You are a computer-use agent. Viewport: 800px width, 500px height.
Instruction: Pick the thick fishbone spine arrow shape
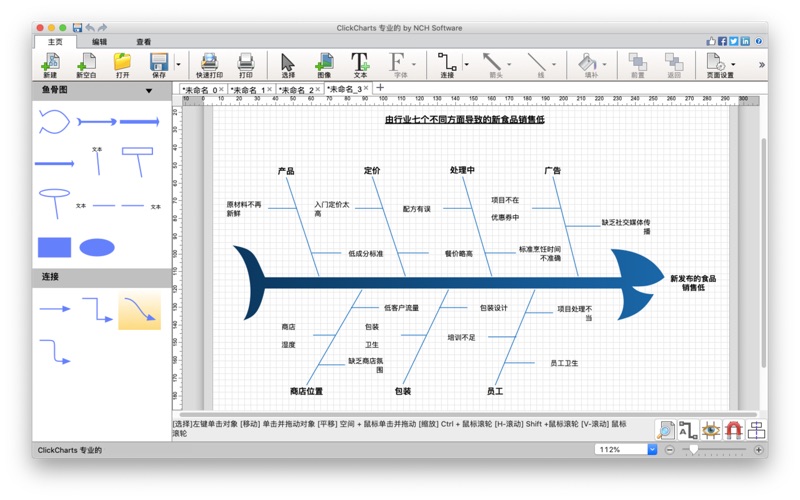(x=140, y=121)
